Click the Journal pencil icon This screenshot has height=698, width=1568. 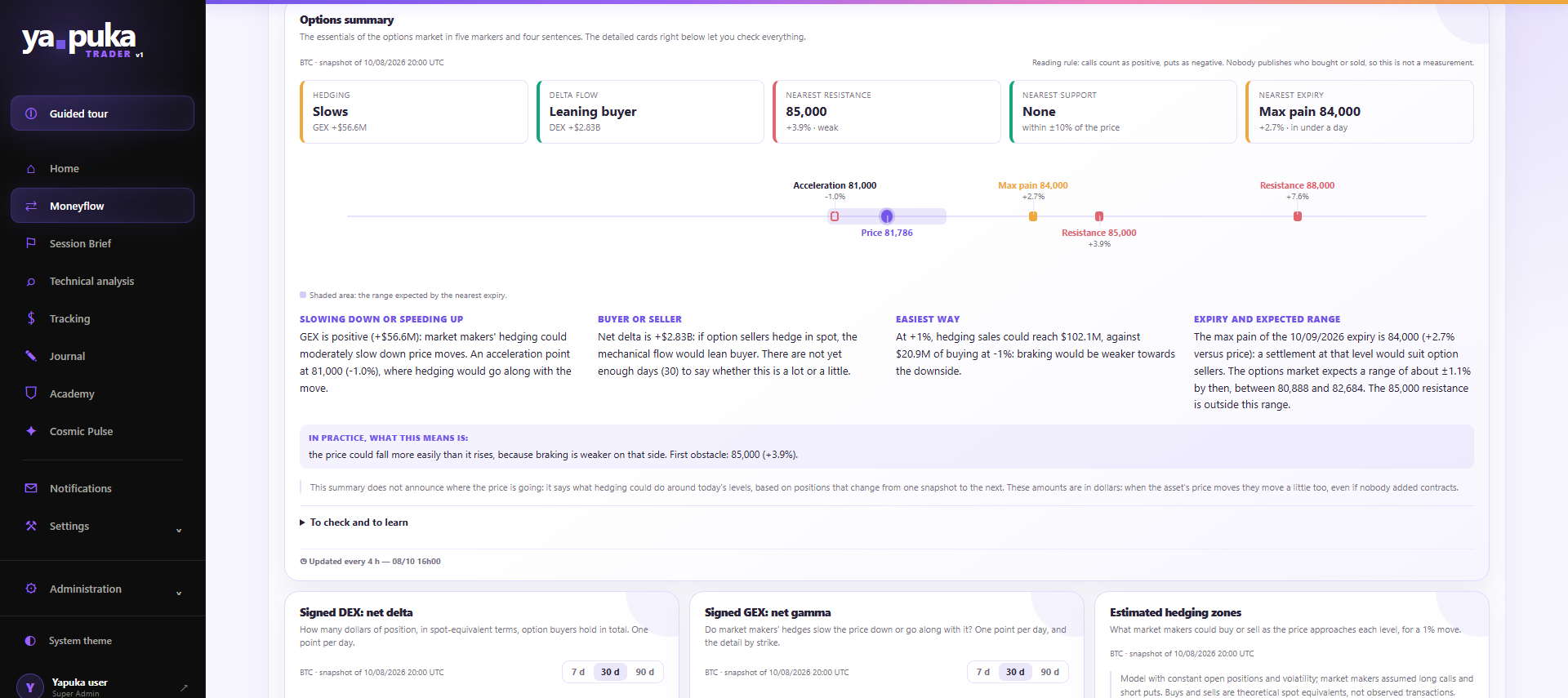click(31, 356)
